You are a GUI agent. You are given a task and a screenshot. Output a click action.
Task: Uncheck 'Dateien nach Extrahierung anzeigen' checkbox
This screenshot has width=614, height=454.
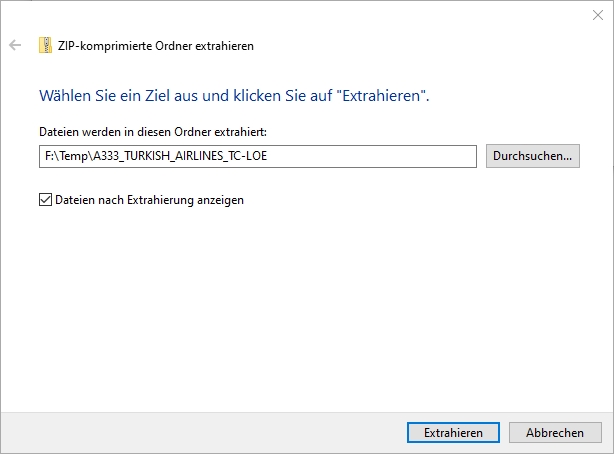click(45, 200)
